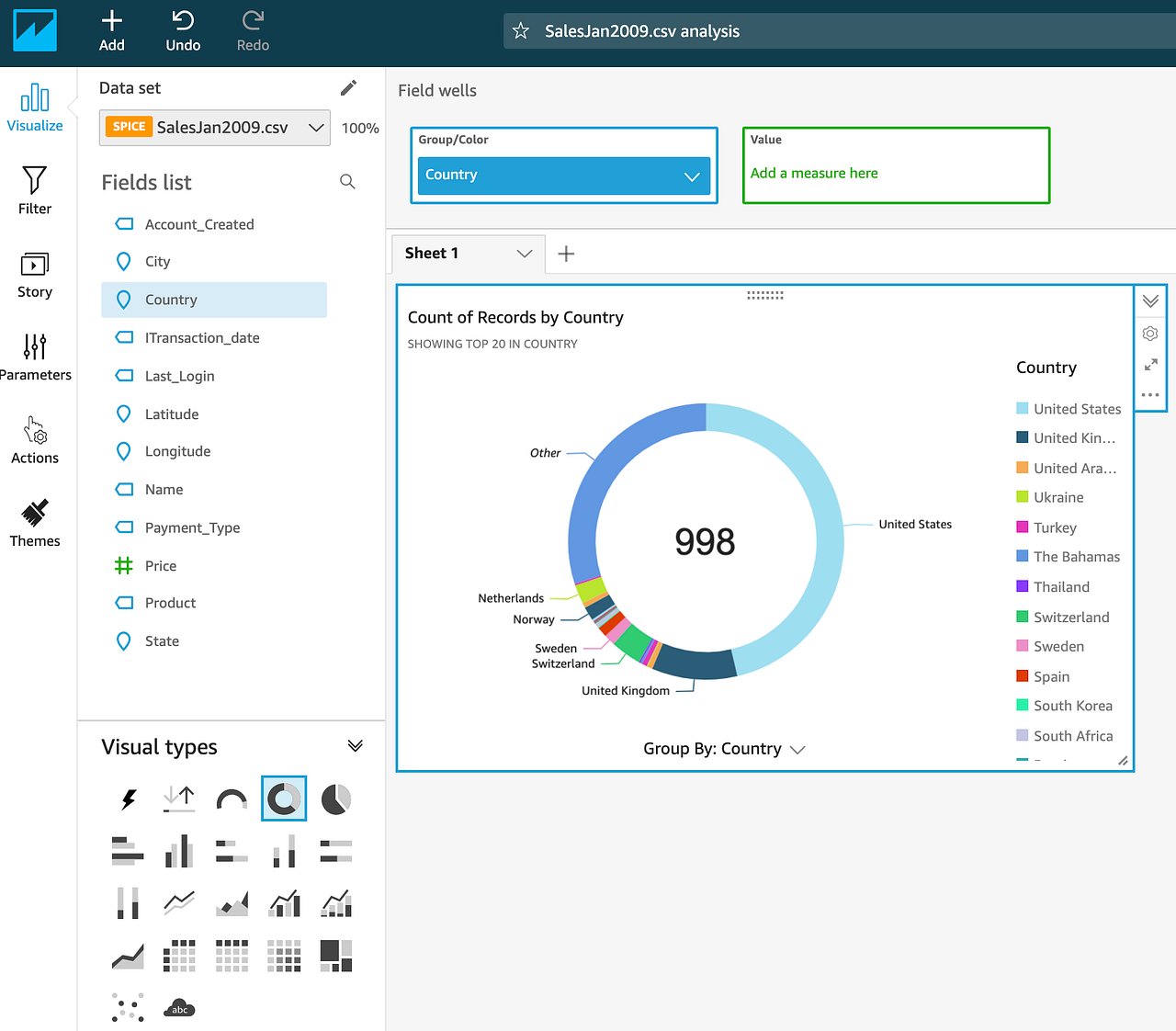Star the SalesJan2009.csv analysis title
The image size is (1176, 1031).
coord(521,30)
